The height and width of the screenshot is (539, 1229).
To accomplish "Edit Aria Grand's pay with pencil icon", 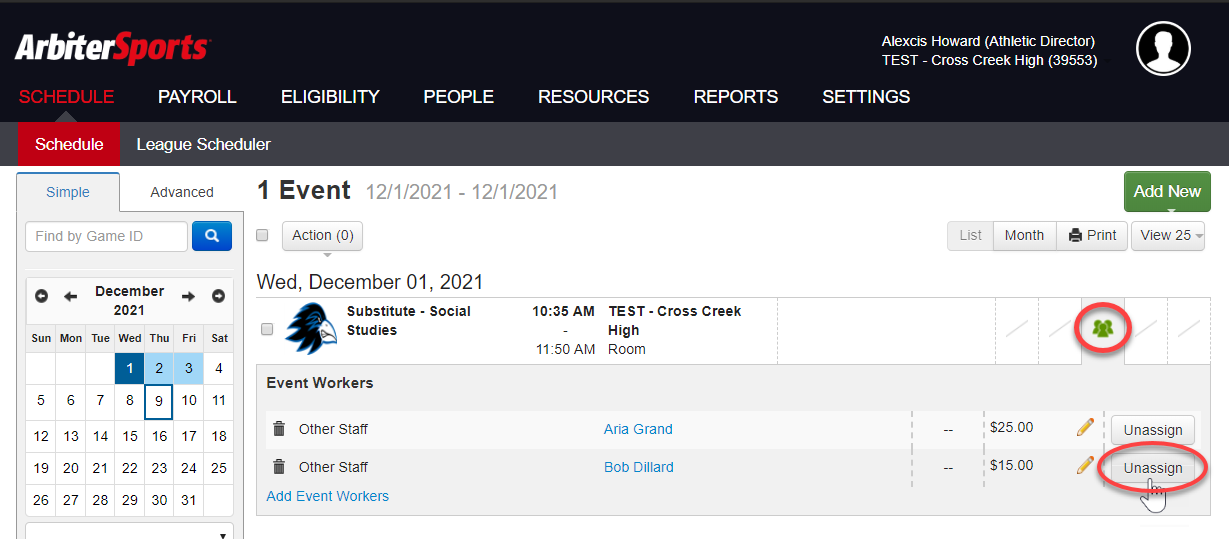I will [x=1085, y=428].
